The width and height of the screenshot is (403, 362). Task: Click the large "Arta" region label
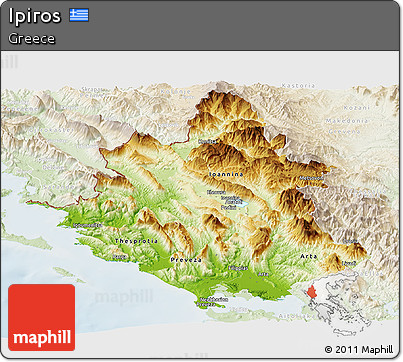(308, 256)
